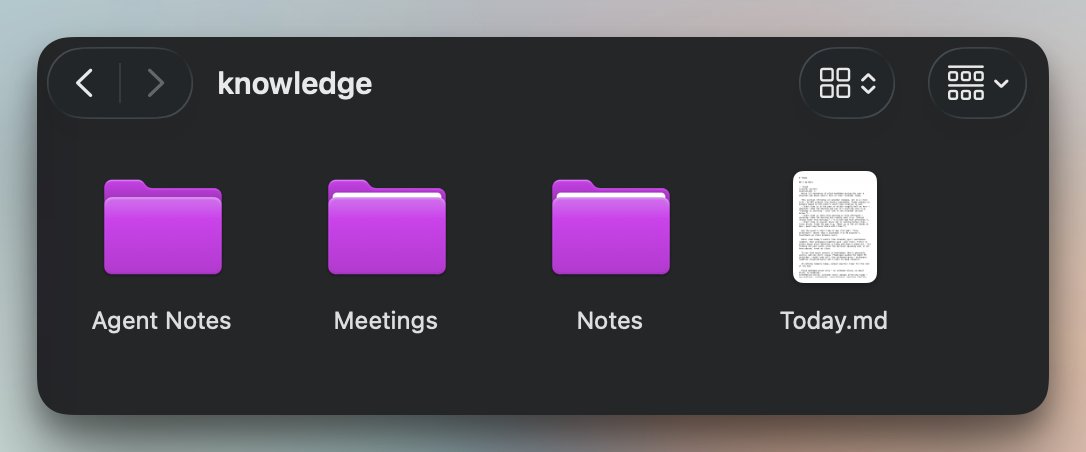Select the Notes folder icon
The image size is (1086, 452).
click(x=611, y=227)
